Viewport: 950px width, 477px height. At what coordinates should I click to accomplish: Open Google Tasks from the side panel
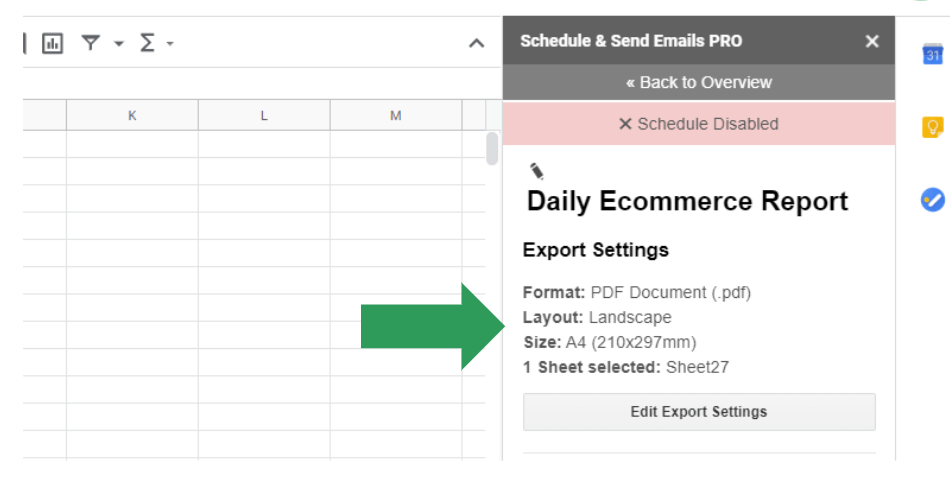pyautogui.click(x=932, y=200)
